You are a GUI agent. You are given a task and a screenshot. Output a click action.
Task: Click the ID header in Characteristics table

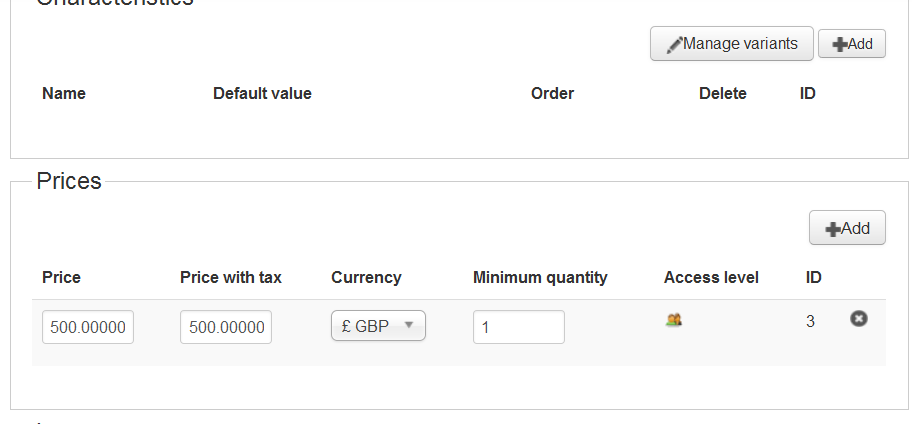tap(808, 93)
